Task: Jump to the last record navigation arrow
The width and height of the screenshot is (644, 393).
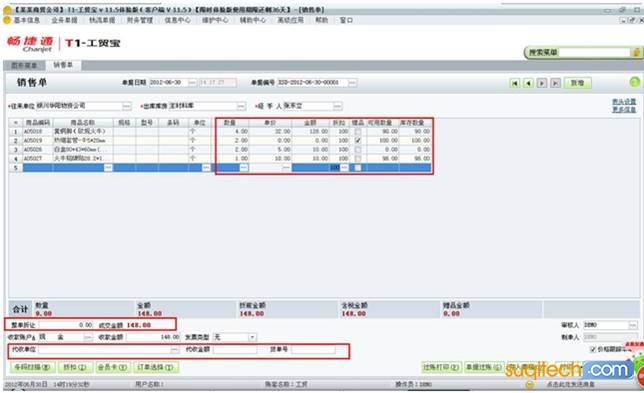Action: [x=555, y=83]
